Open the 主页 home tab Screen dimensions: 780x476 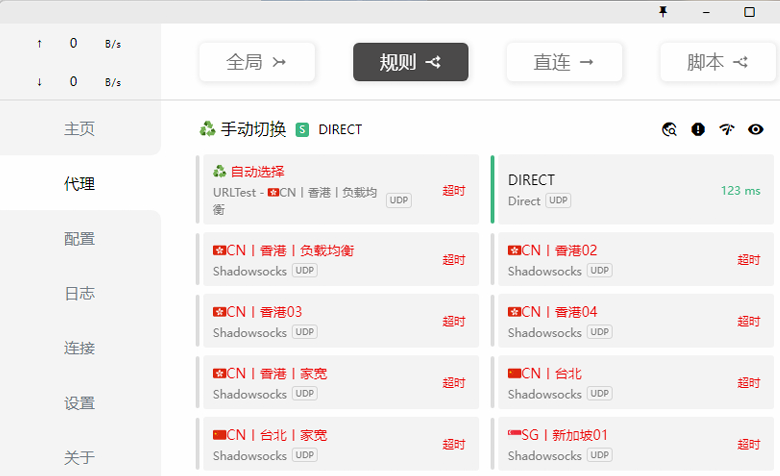[80, 129]
